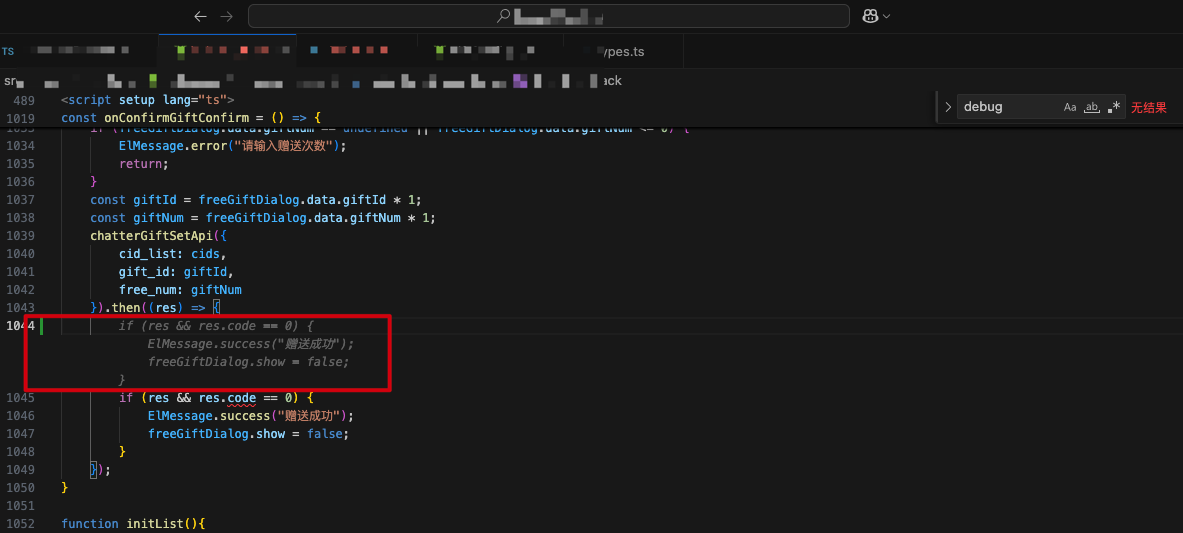Go forward with the right arrow
Viewport: 1183px width, 533px height.
click(x=226, y=16)
